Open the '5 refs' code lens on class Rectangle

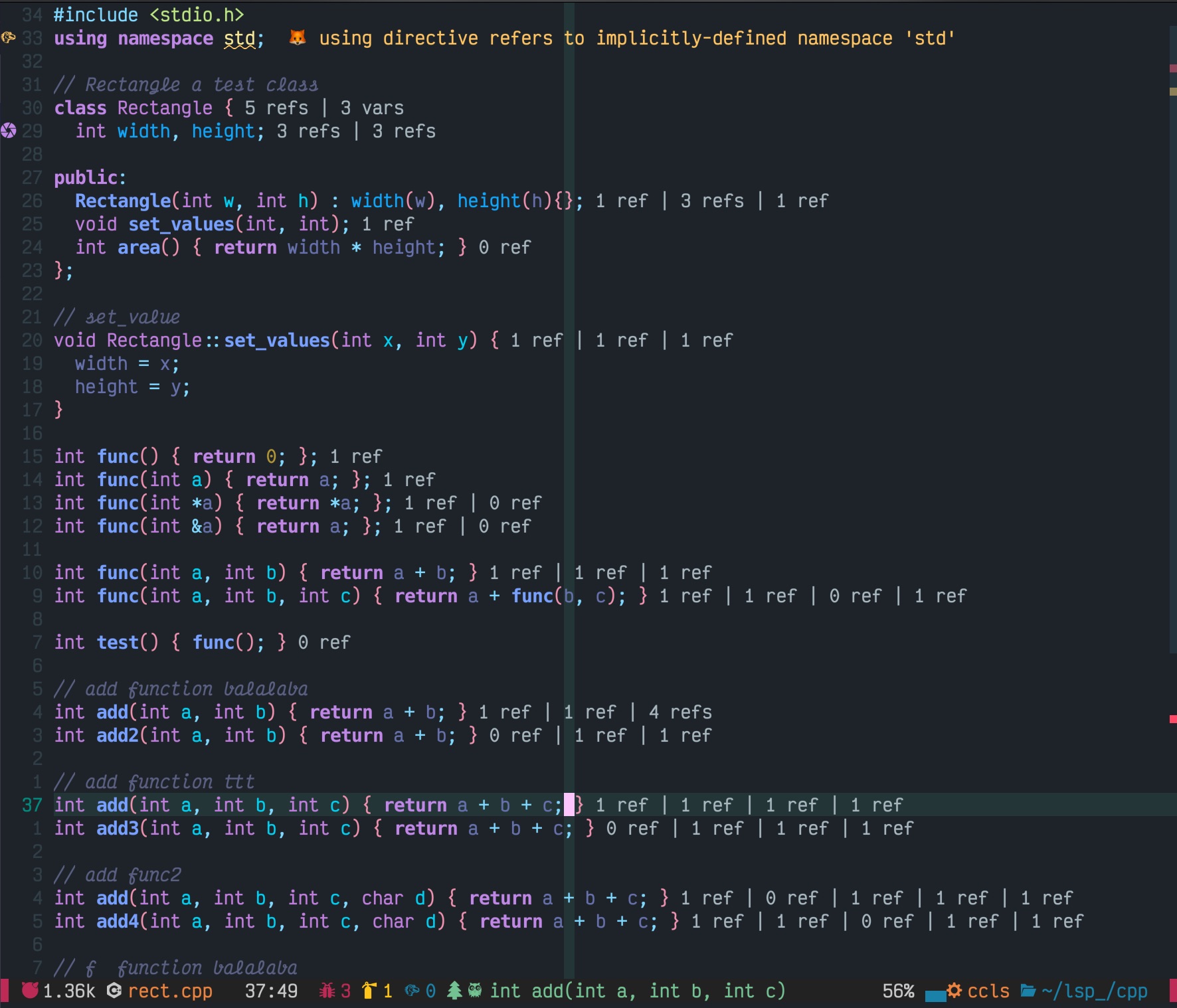(x=276, y=108)
